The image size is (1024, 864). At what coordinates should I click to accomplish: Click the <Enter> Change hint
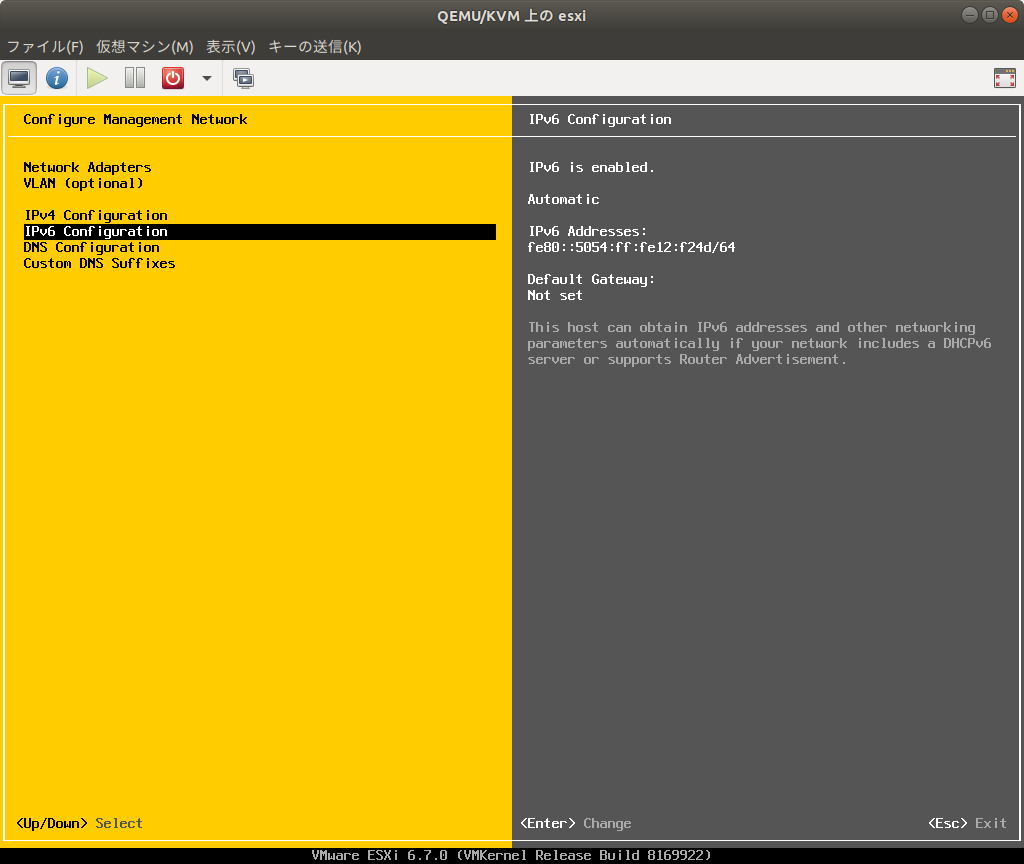click(x=575, y=824)
